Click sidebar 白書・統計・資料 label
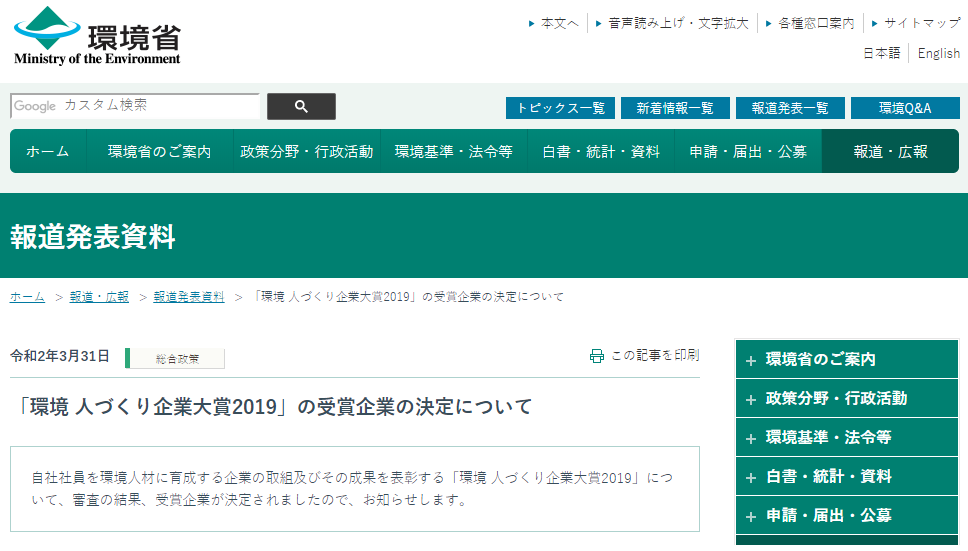The width and height of the screenshot is (968, 551). point(828,476)
